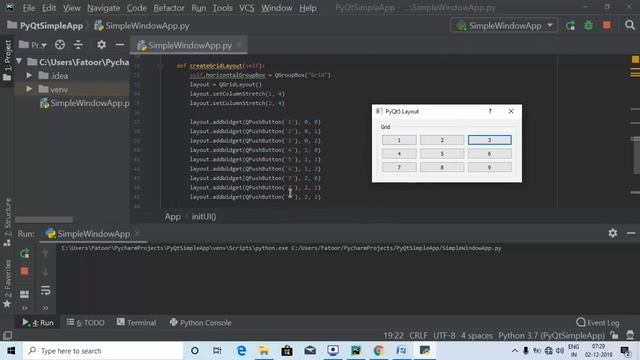Click the Type here to search box

point(103,351)
